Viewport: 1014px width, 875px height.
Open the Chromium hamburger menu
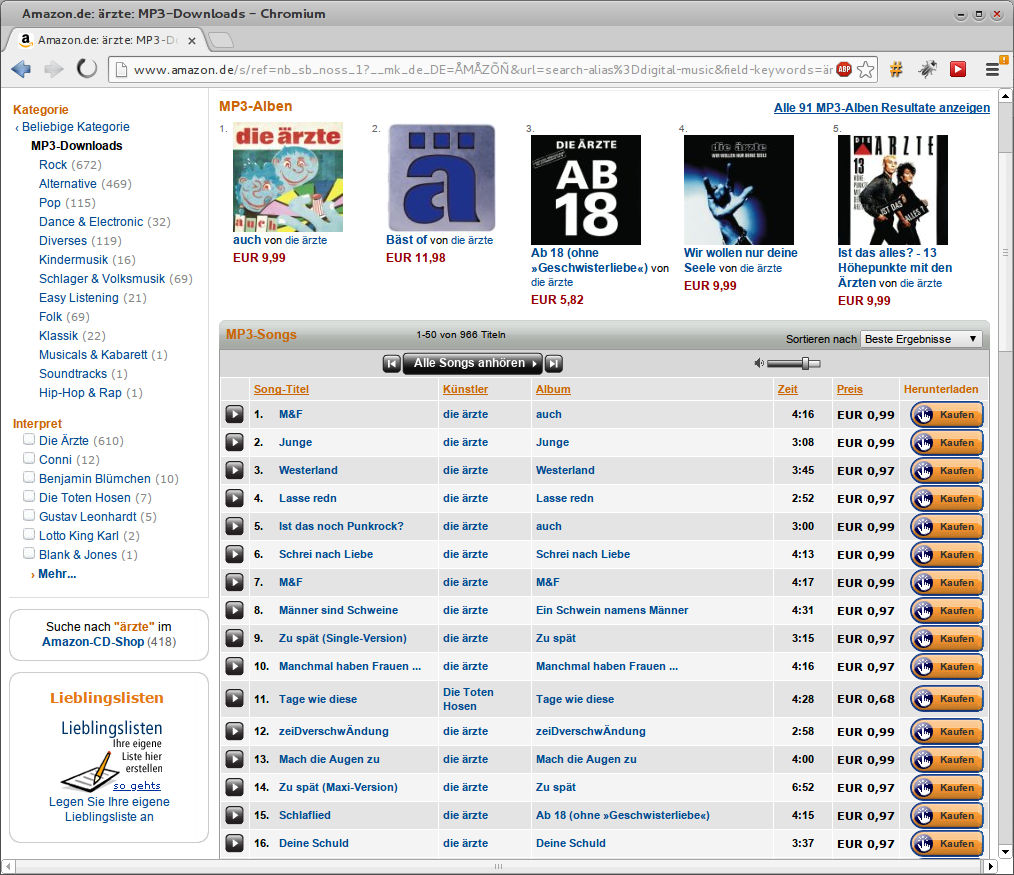click(992, 69)
